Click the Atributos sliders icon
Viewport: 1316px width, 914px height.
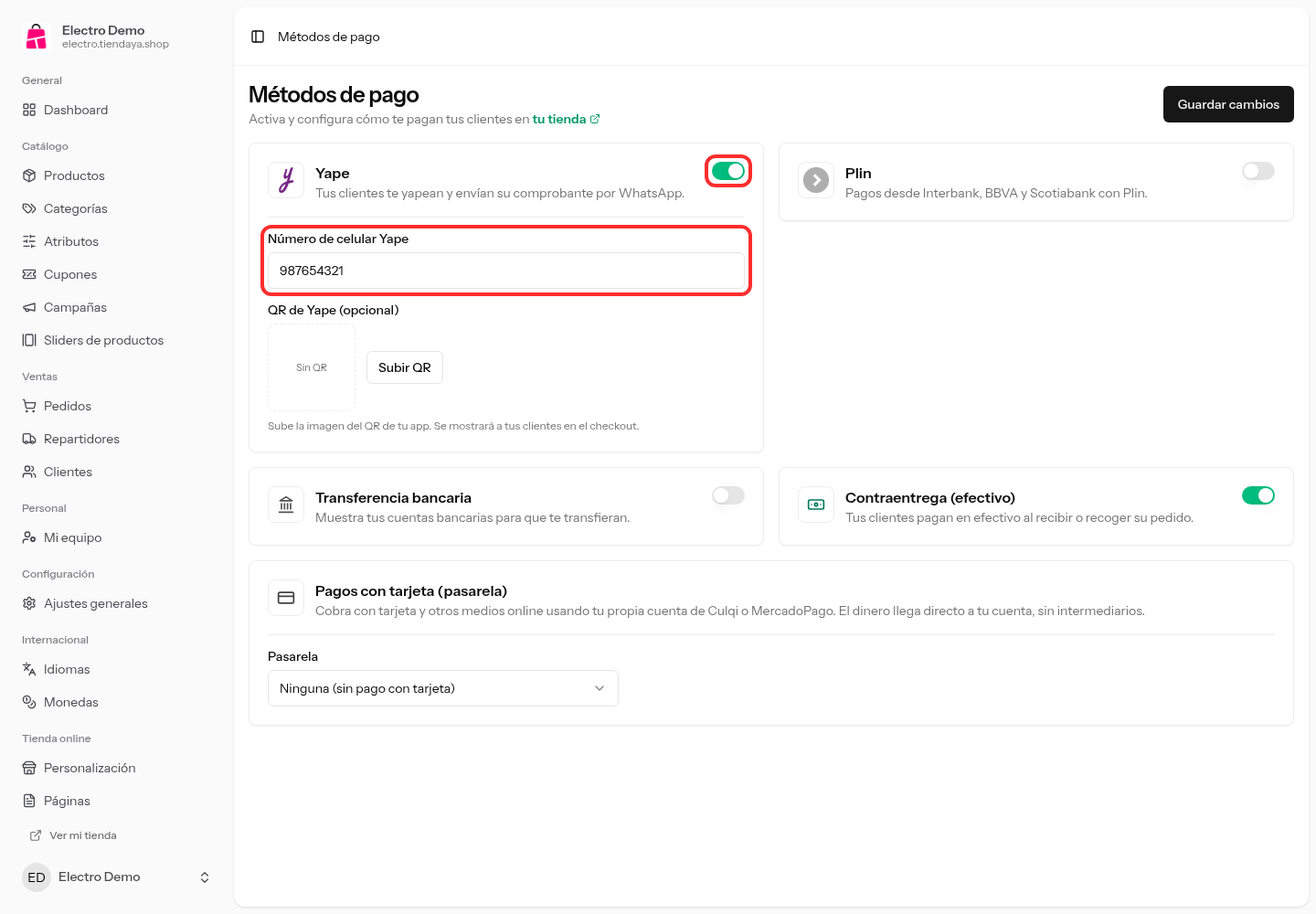click(29, 241)
